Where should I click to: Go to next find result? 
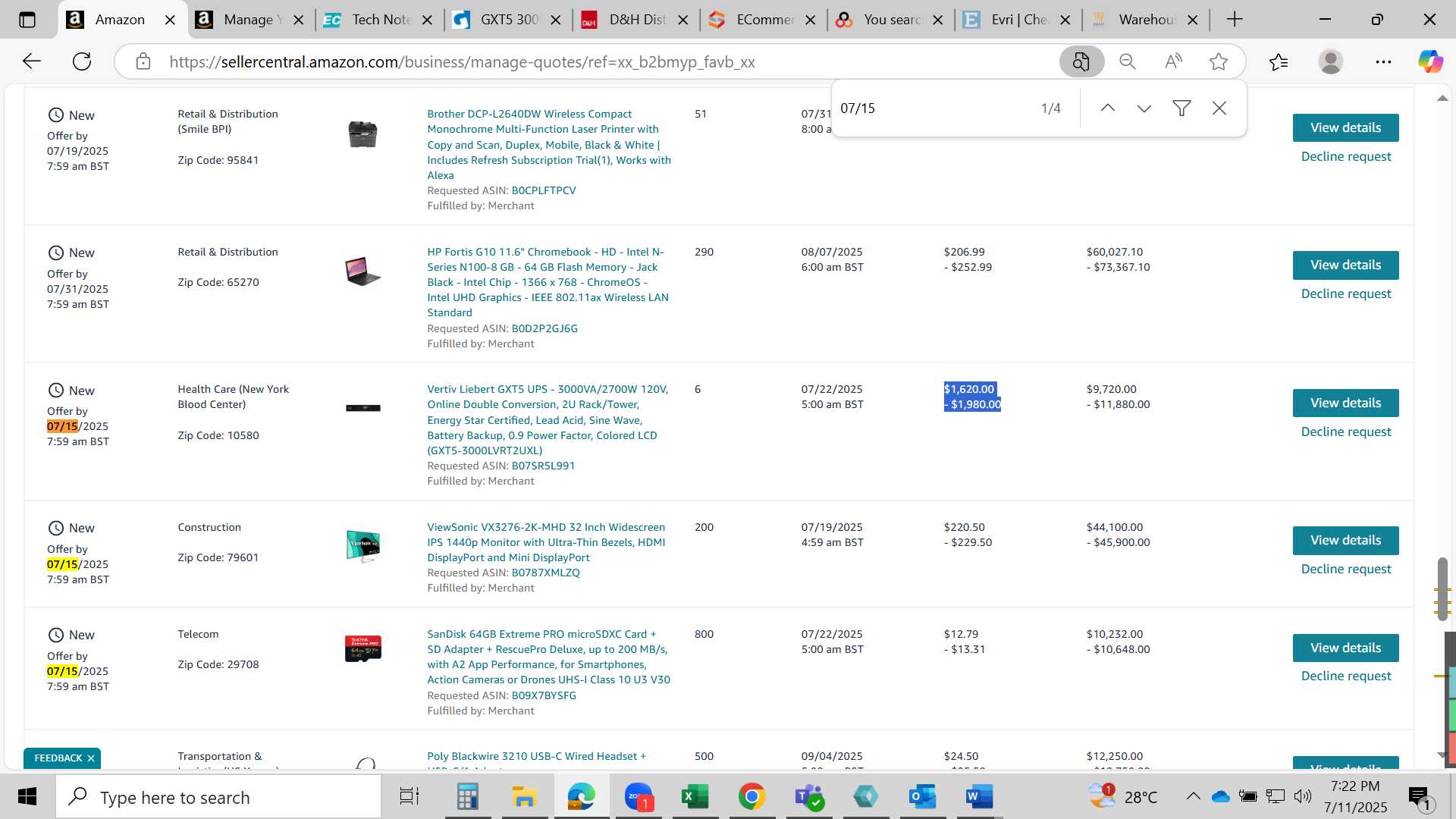pyautogui.click(x=1144, y=108)
